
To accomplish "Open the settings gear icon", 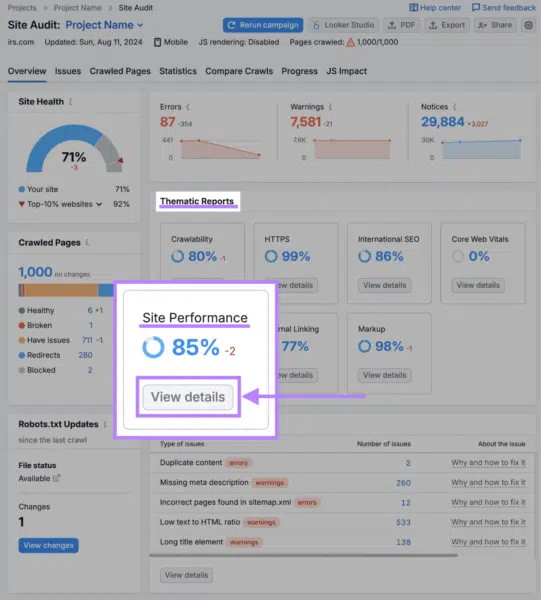I will tap(528, 25).
